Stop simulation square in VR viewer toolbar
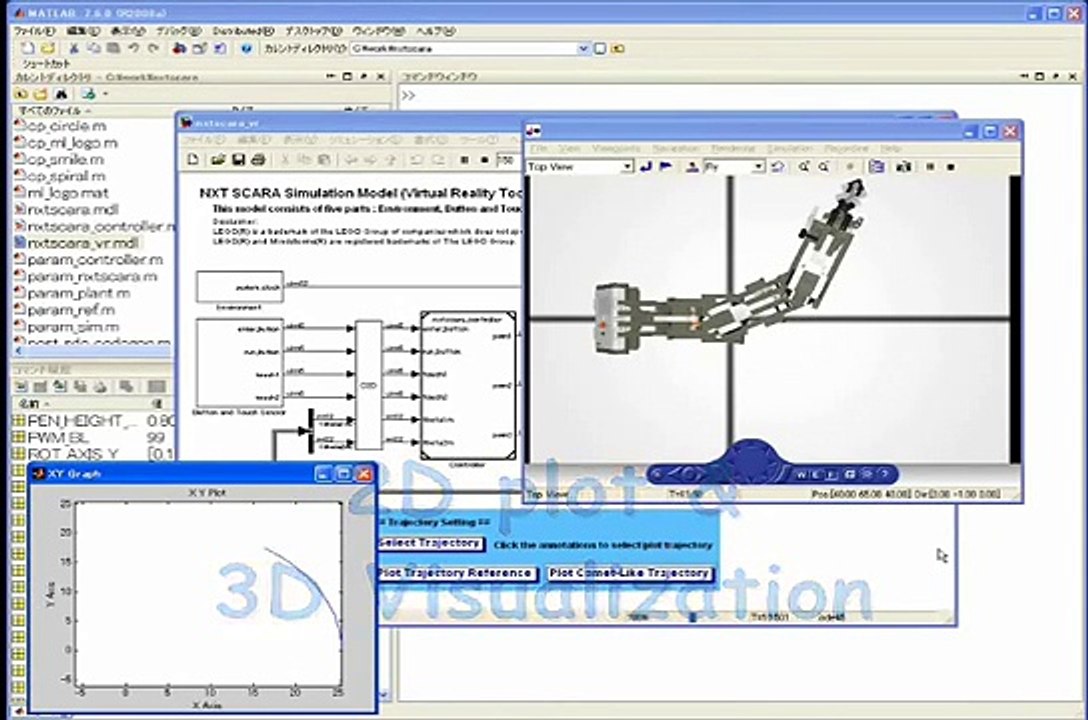Screen dimensions: 1088x720 coord(930,166)
